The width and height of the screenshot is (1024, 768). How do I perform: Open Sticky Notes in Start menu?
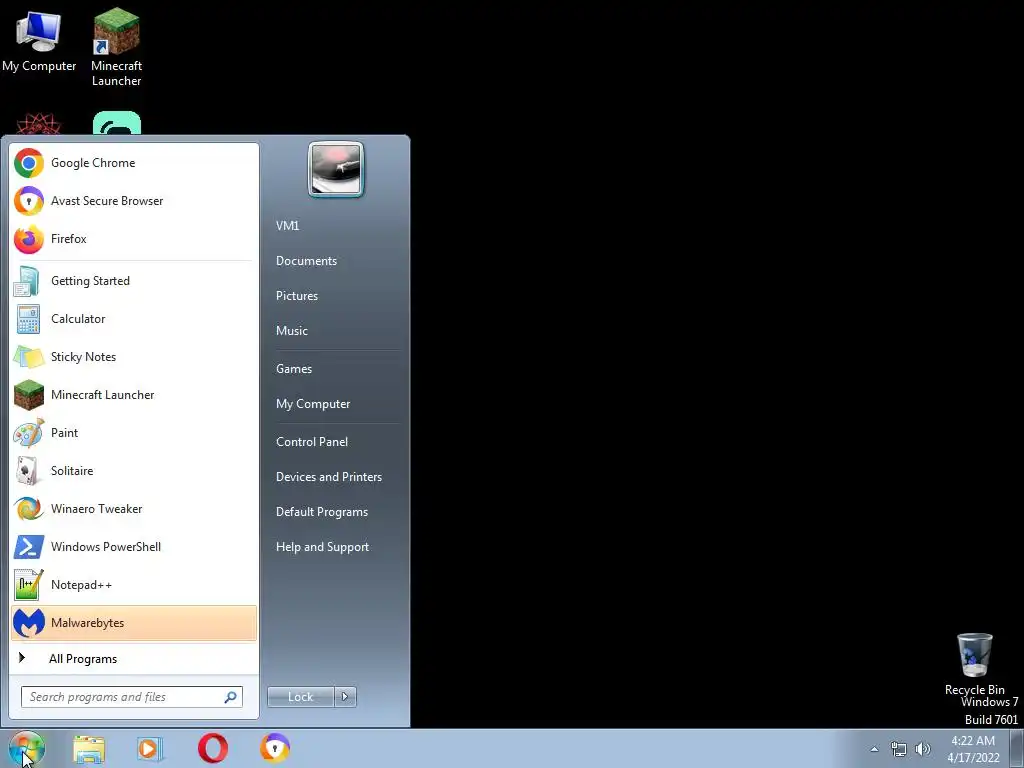(x=134, y=357)
